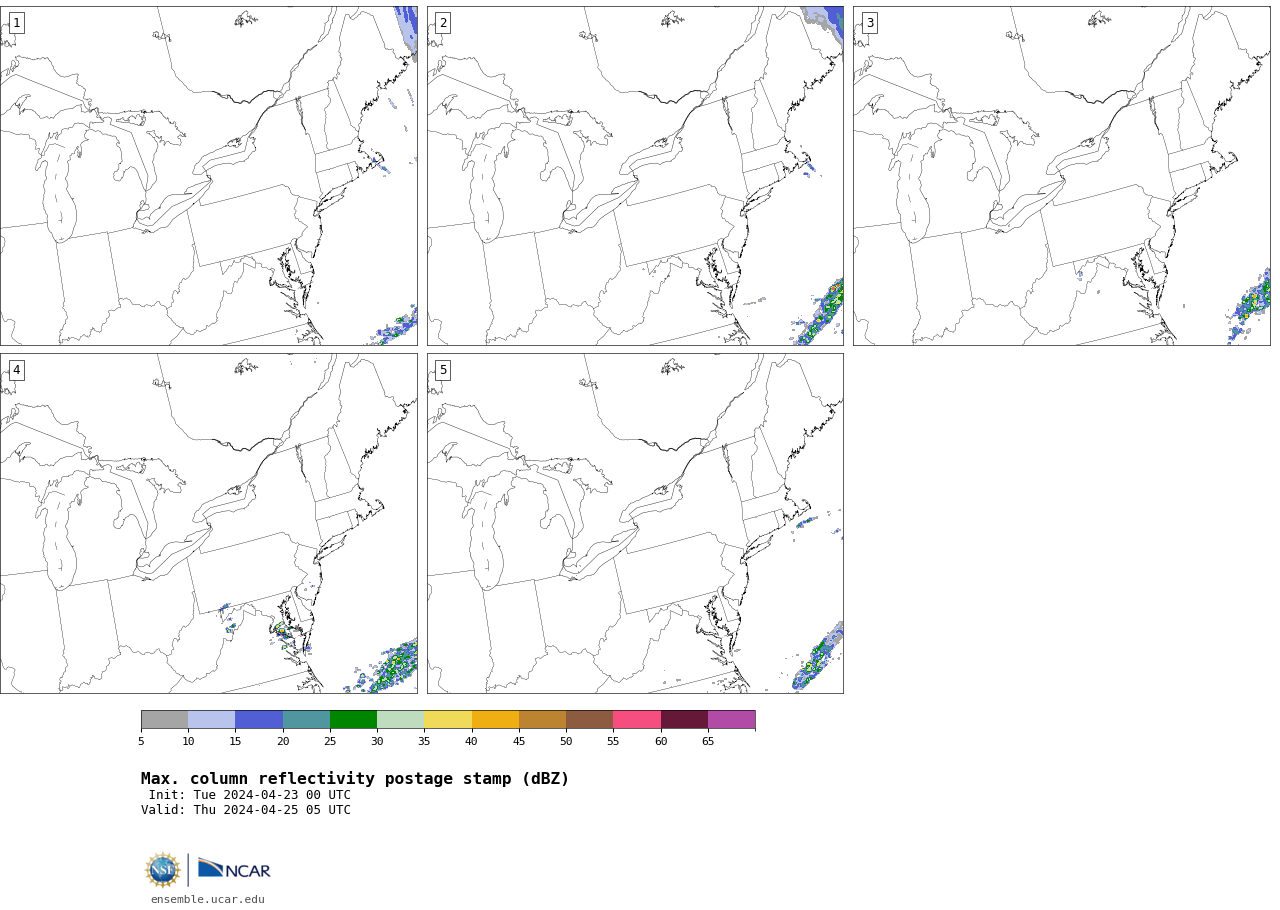Select the brown 50-55 dBZ swatch
This screenshot has width=1280, height=910.
point(589,720)
